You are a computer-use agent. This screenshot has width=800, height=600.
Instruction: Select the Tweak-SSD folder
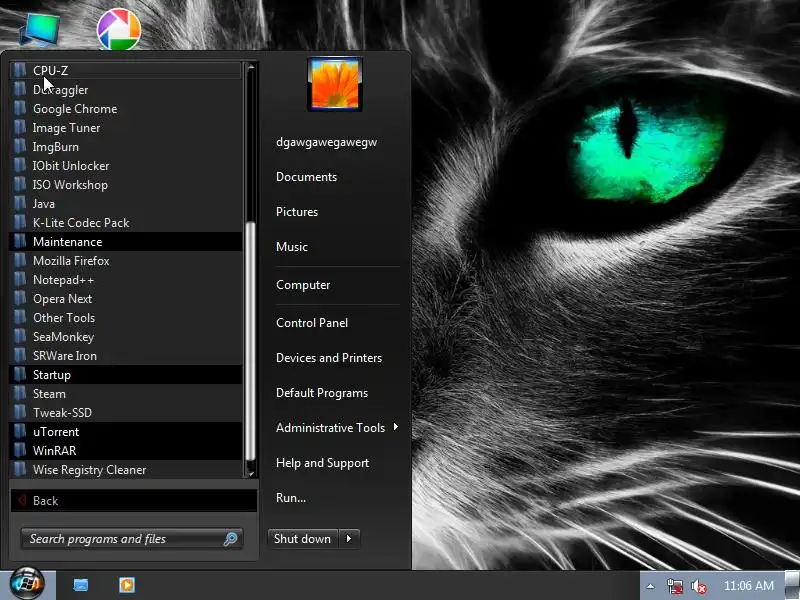point(126,412)
